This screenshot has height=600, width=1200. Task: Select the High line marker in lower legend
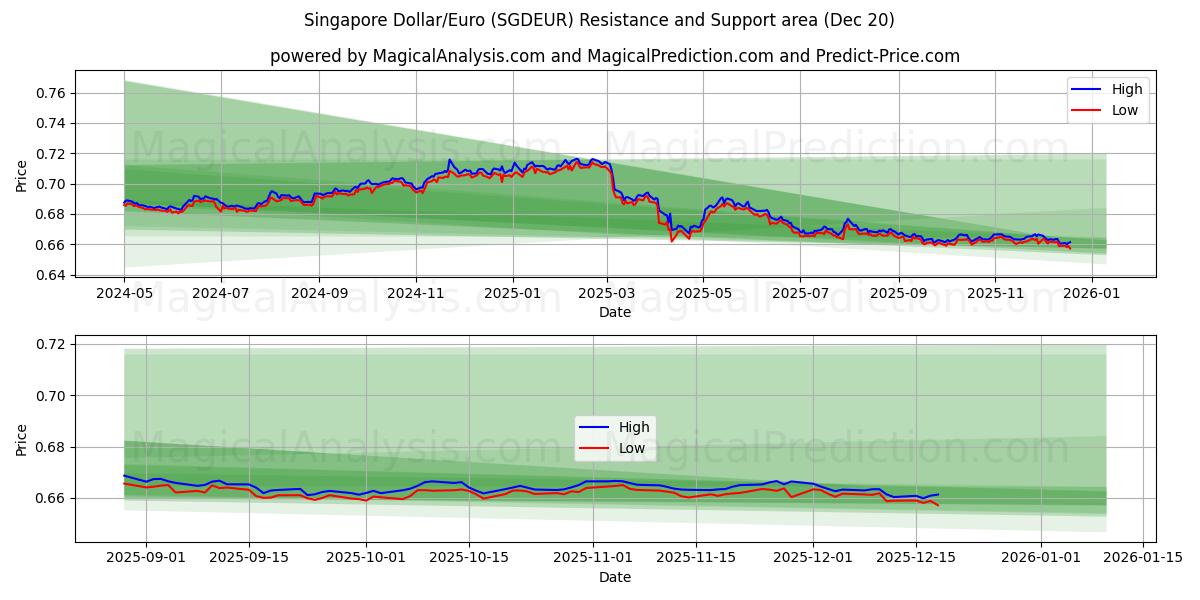(x=595, y=427)
